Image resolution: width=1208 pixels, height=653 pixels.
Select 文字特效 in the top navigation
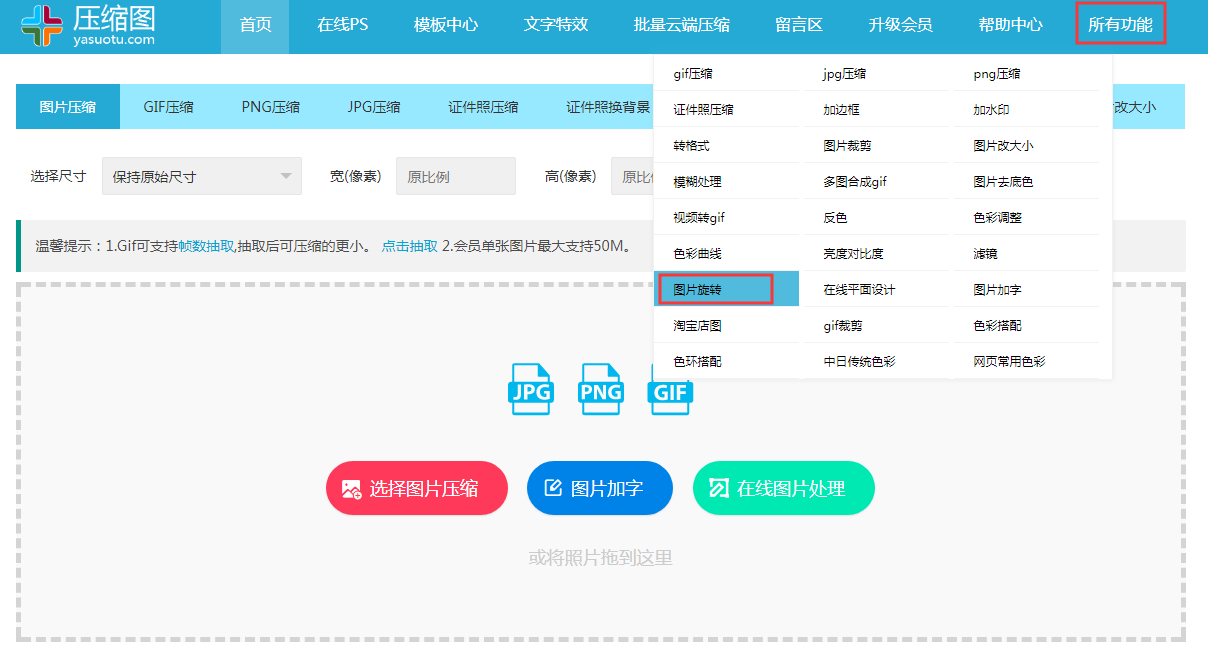coord(556,26)
